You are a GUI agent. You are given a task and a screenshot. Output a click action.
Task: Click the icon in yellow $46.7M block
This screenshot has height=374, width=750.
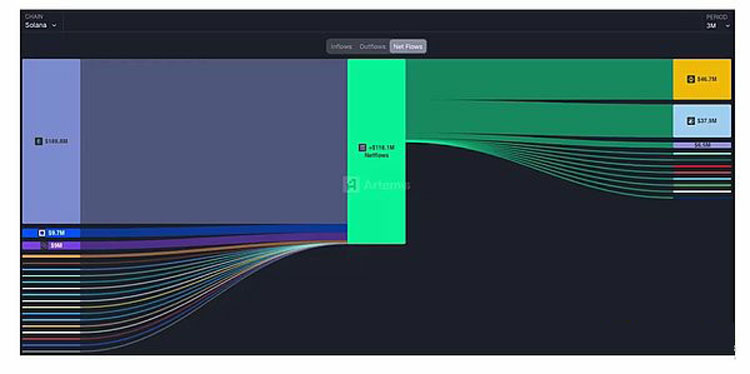click(691, 79)
